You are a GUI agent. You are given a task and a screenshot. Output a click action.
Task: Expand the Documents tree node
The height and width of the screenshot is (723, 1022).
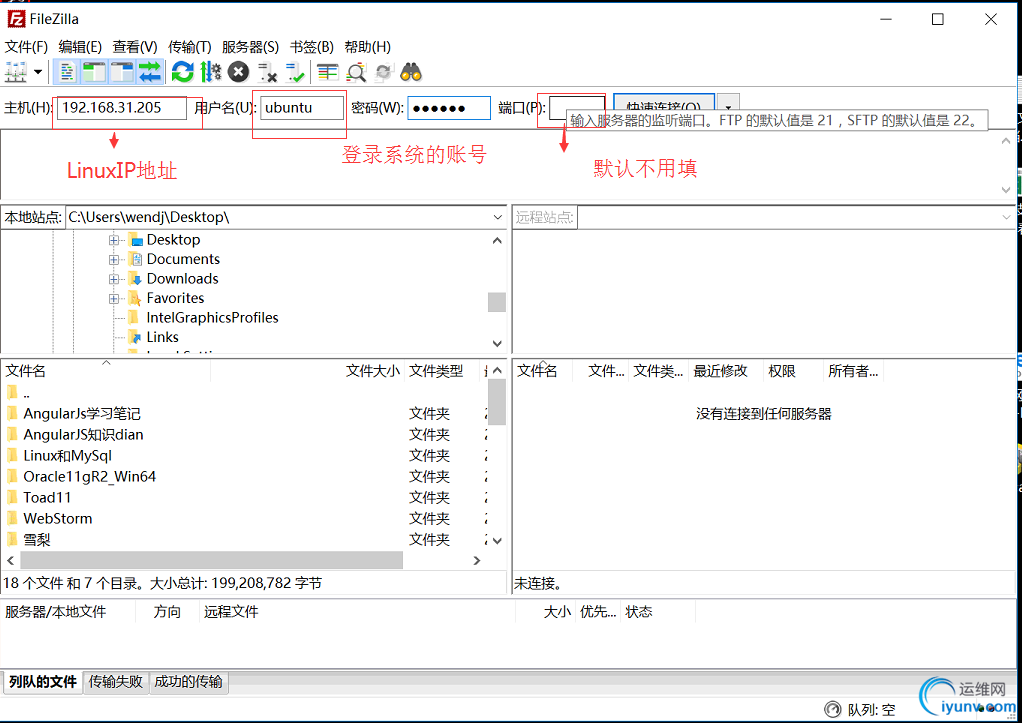(113, 259)
